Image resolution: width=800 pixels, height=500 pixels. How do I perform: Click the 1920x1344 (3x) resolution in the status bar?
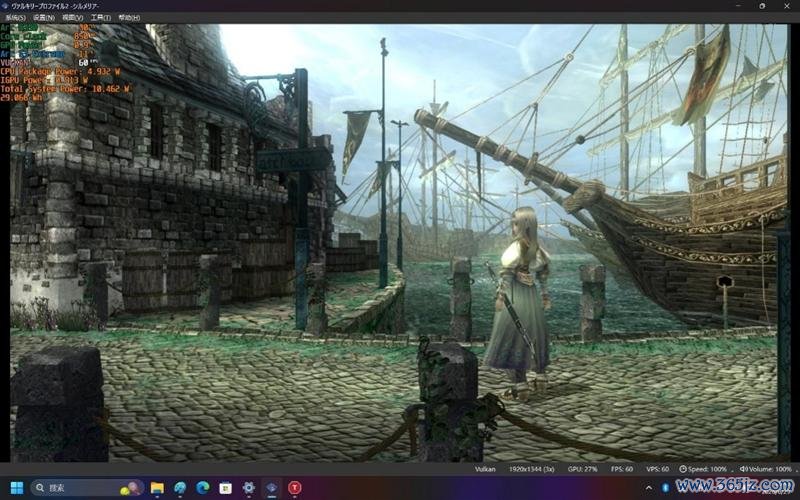coord(532,469)
